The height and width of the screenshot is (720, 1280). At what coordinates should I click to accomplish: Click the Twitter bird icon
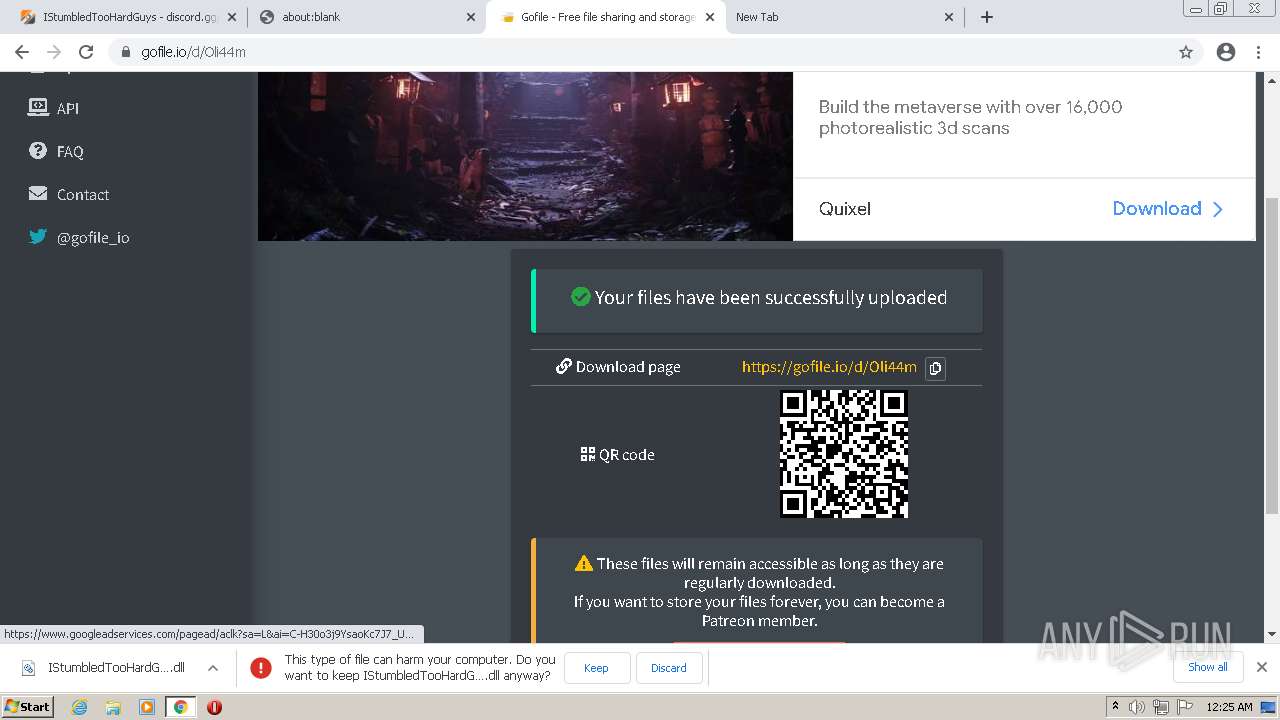(x=38, y=236)
